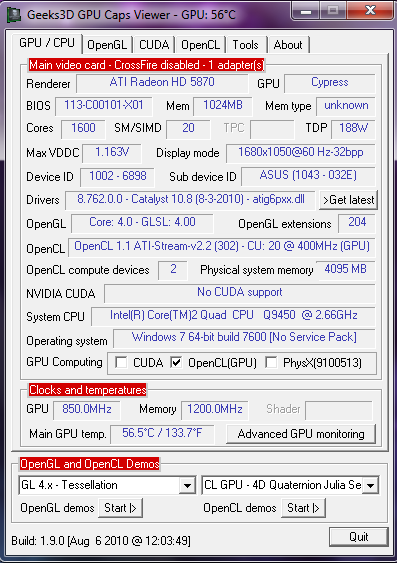Uncheck the OpenCL(GPU) checkbox

point(176,363)
